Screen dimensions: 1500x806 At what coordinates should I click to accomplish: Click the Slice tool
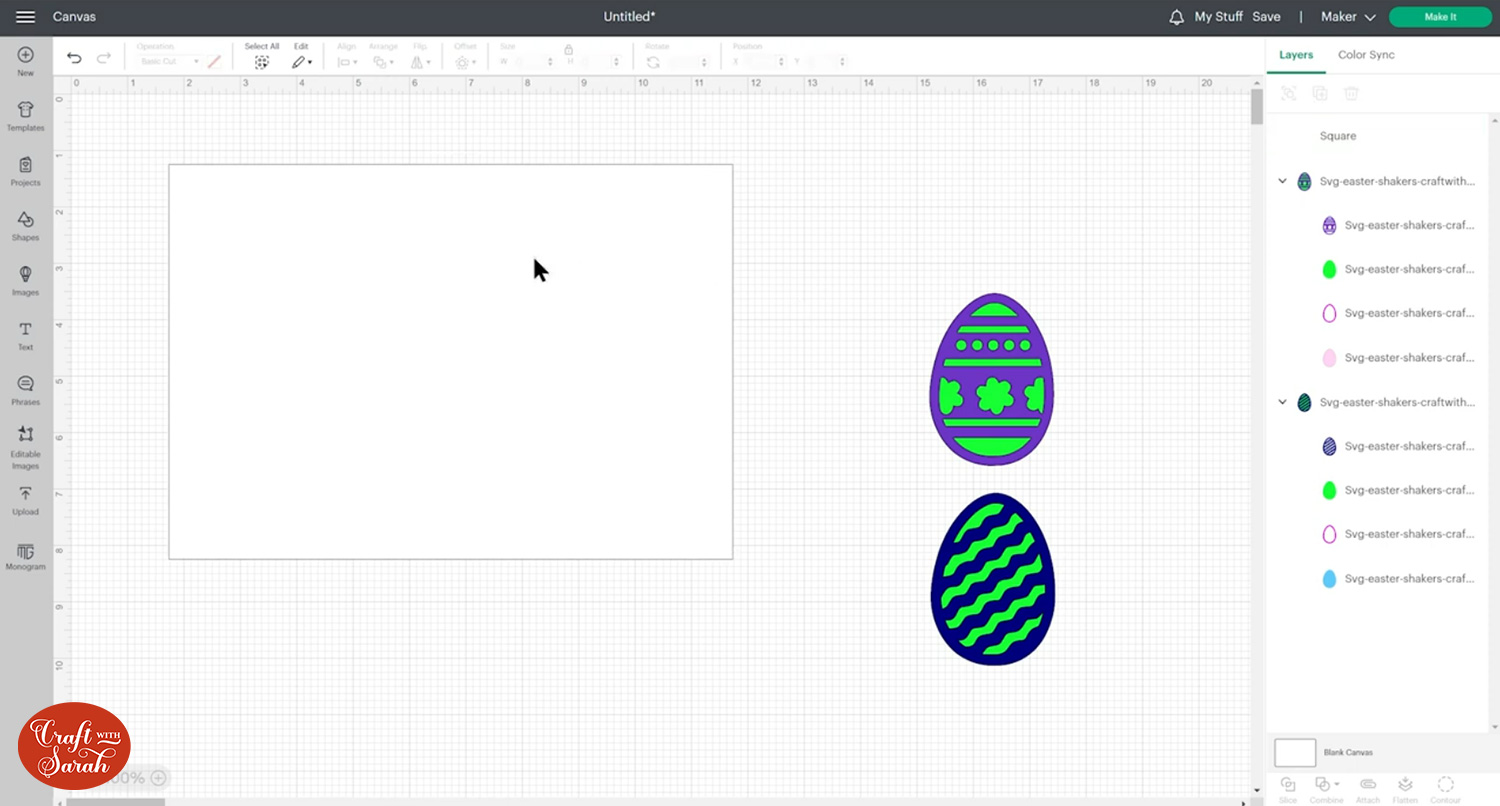coord(1288,789)
